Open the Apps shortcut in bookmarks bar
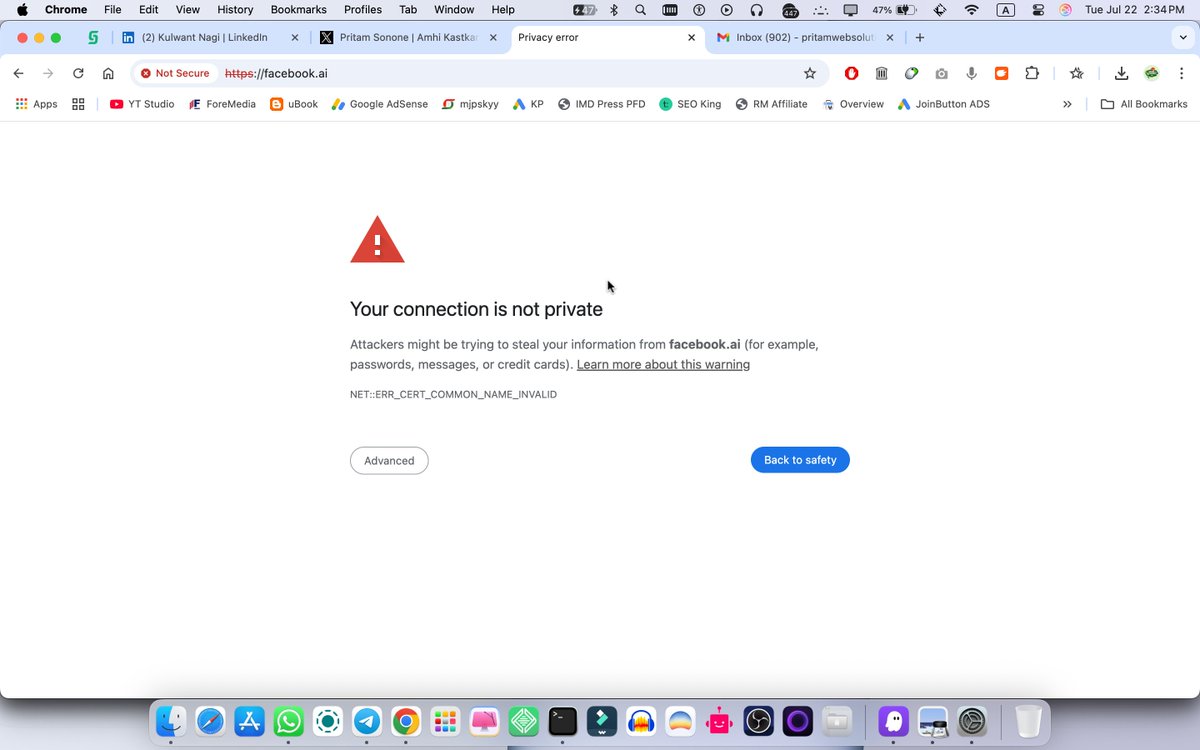1200x750 pixels. [x=36, y=104]
